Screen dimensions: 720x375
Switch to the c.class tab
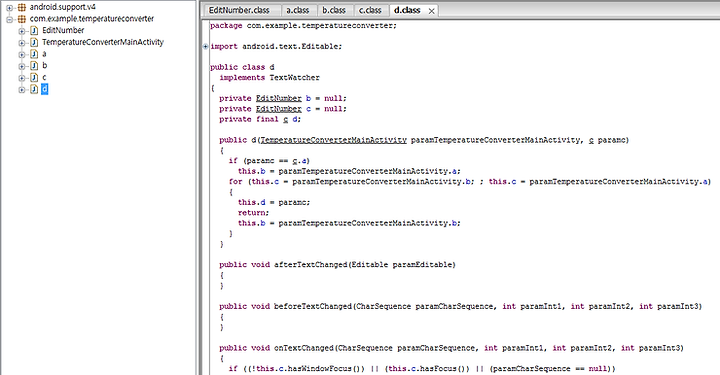point(370,10)
